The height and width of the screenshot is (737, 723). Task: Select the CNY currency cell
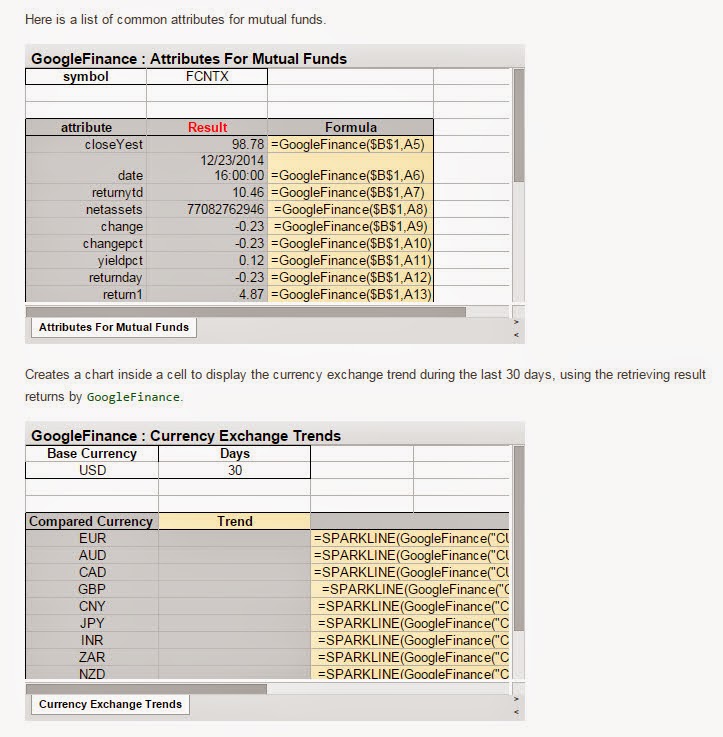(92, 606)
